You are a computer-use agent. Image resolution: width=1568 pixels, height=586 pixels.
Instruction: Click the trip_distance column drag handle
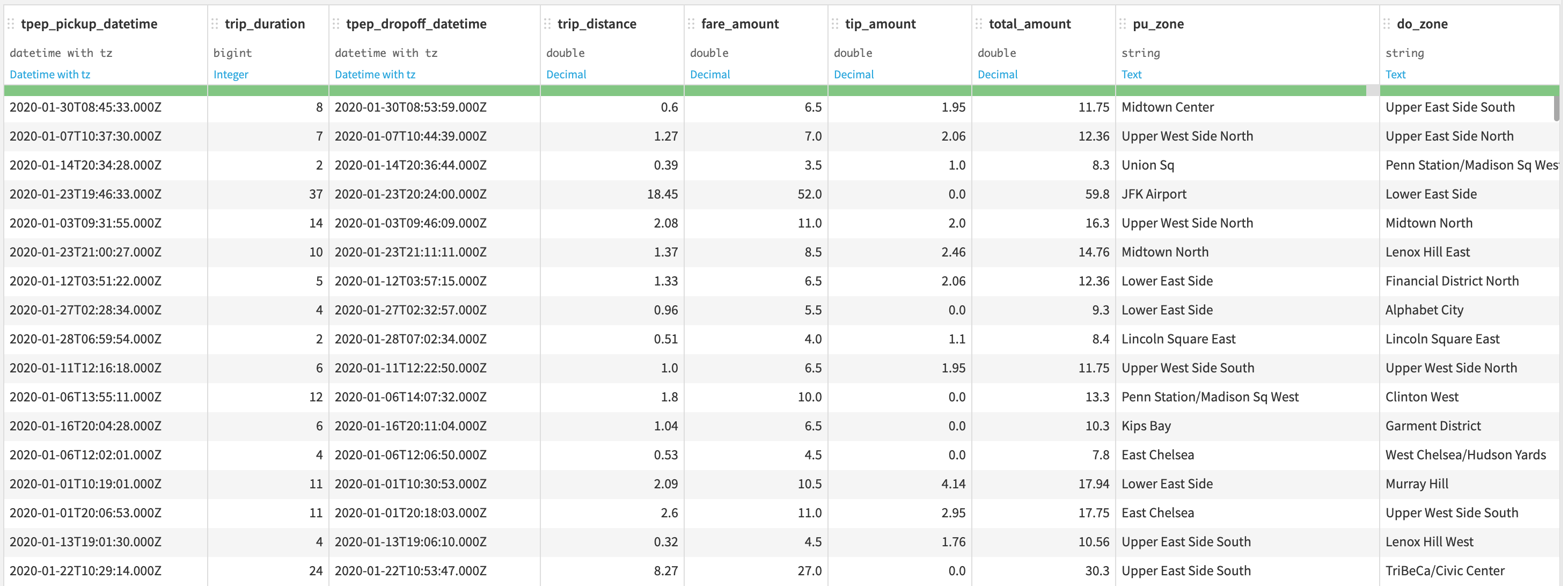(x=547, y=24)
